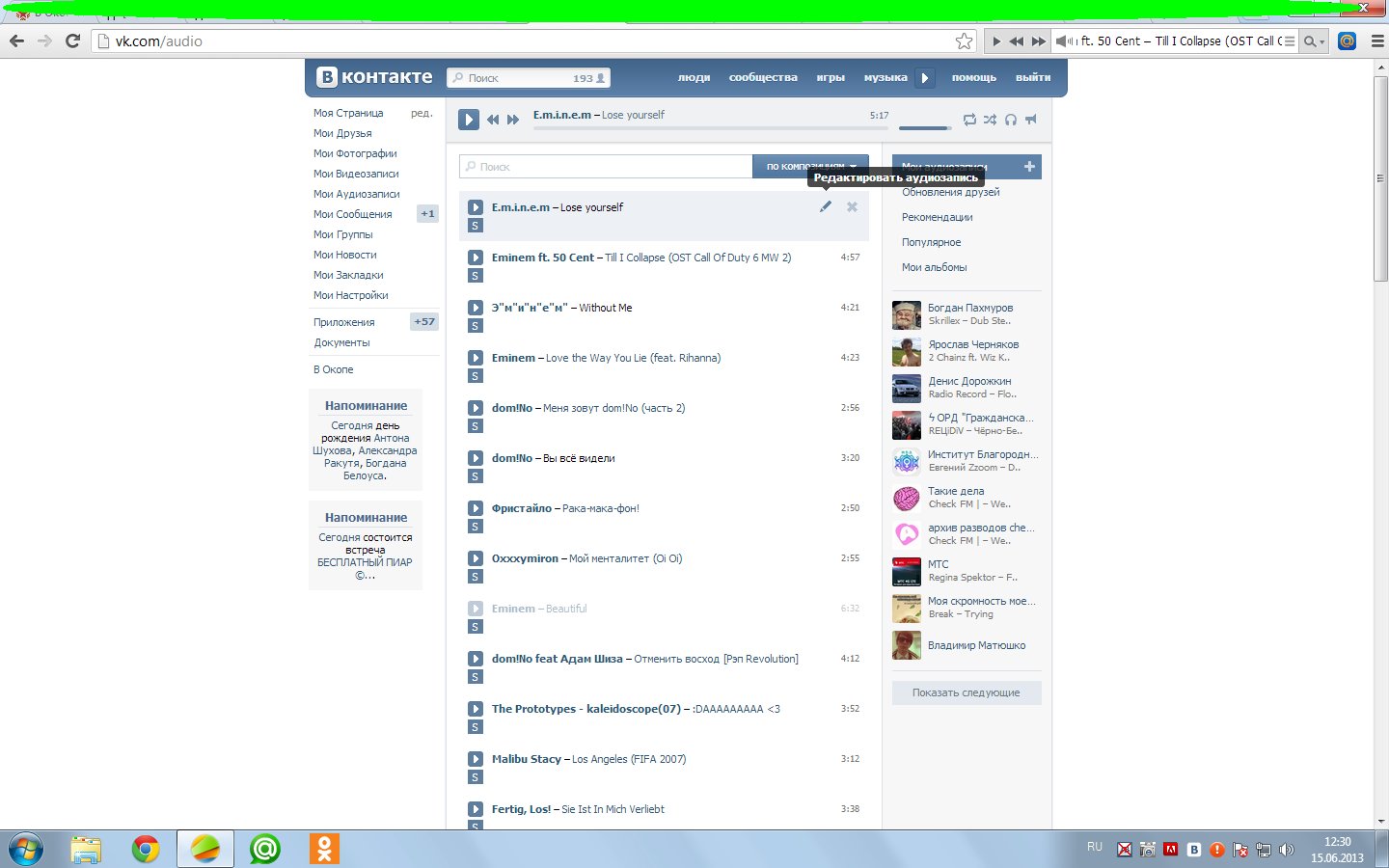Image resolution: width=1389 pixels, height=868 pixels.
Task: Play Love the Way You Lie
Action: [475, 358]
